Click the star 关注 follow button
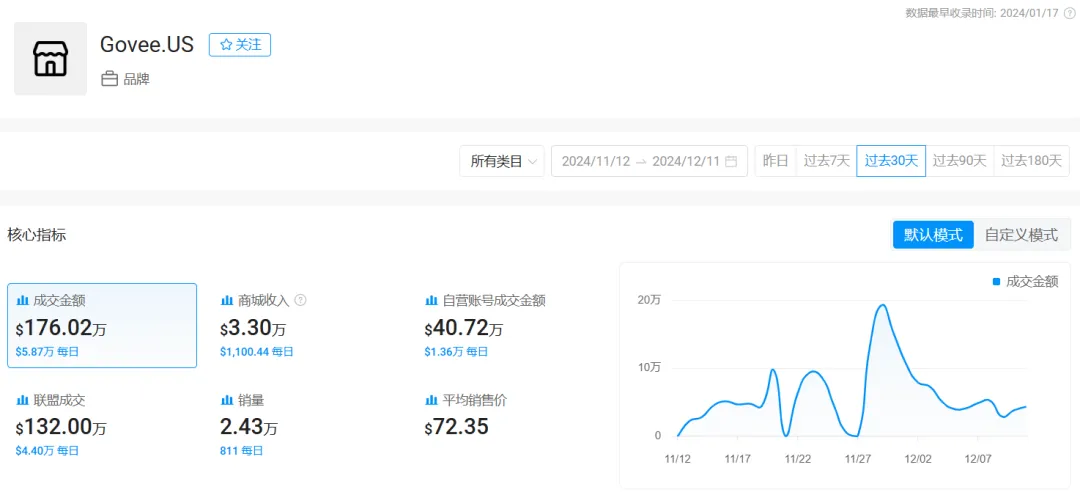The image size is (1080, 495). (240, 45)
